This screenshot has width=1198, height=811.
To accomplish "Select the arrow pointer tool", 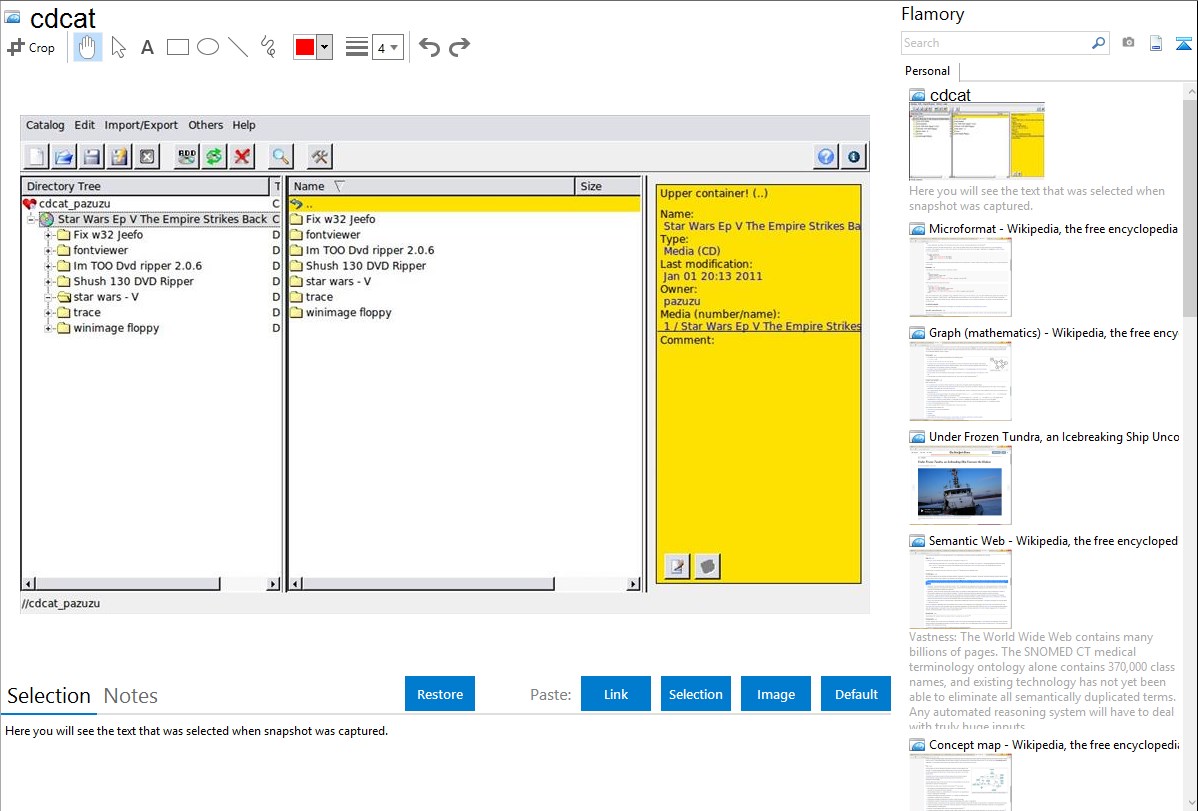I will coord(118,47).
